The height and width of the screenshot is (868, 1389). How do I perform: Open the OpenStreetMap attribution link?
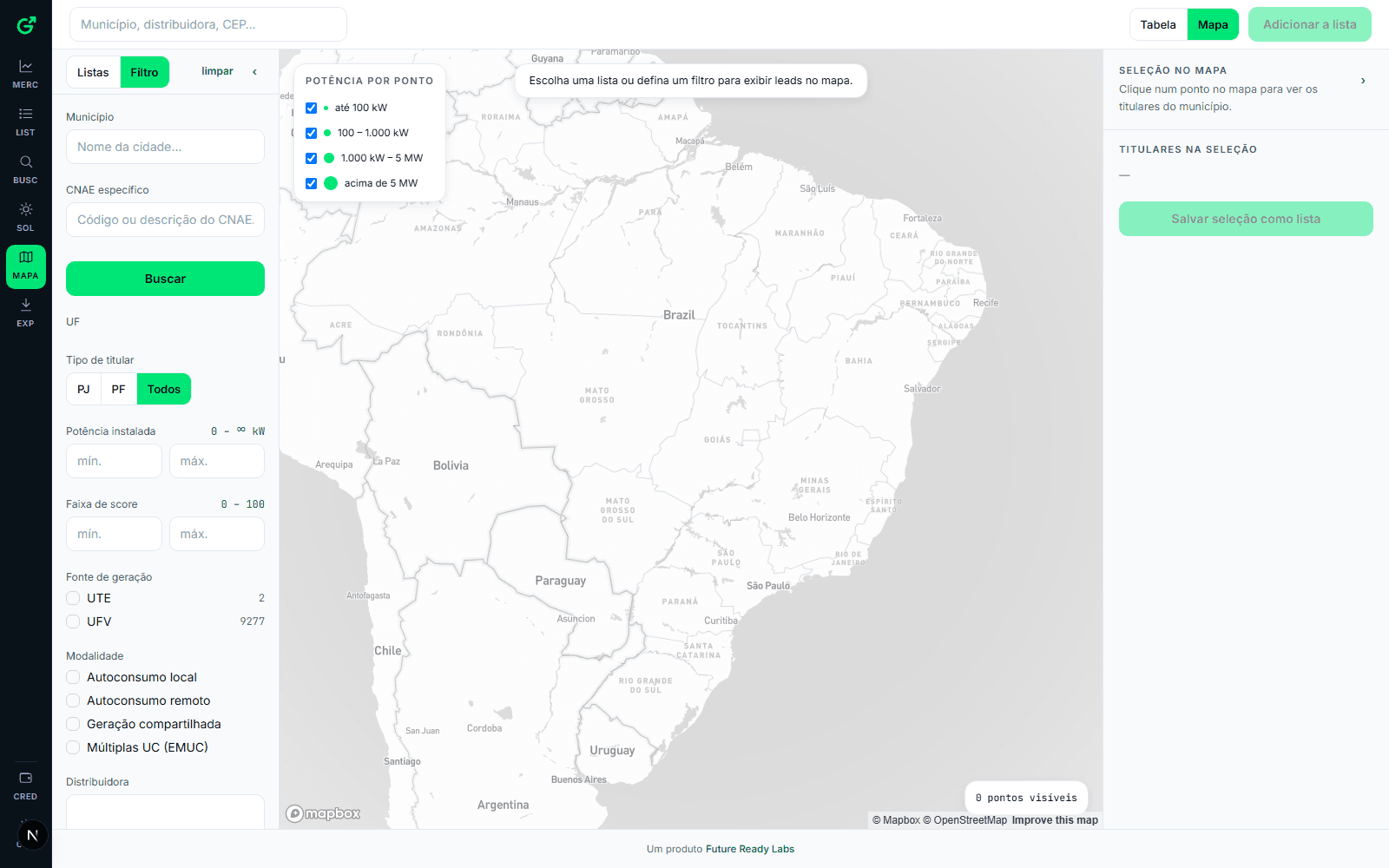coord(965,820)
